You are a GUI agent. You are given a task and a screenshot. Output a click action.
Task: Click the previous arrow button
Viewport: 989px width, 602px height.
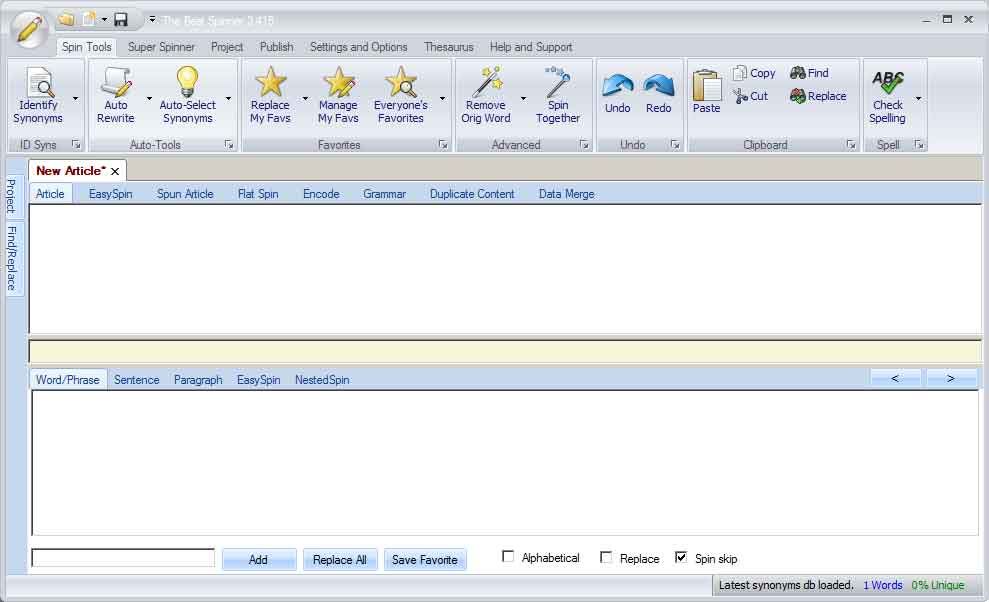coord(894,378)
